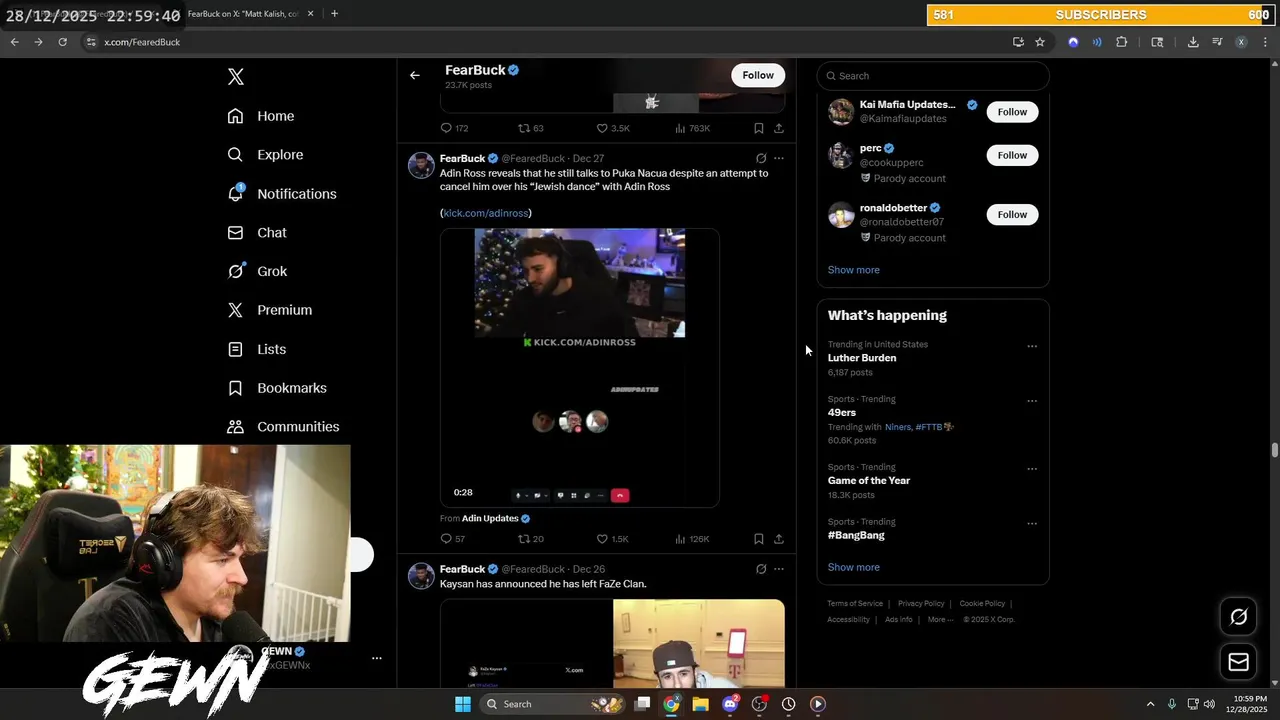Share the post with 763K views
The height and width of the screenshot is (720, 1280).
point(779,128)
